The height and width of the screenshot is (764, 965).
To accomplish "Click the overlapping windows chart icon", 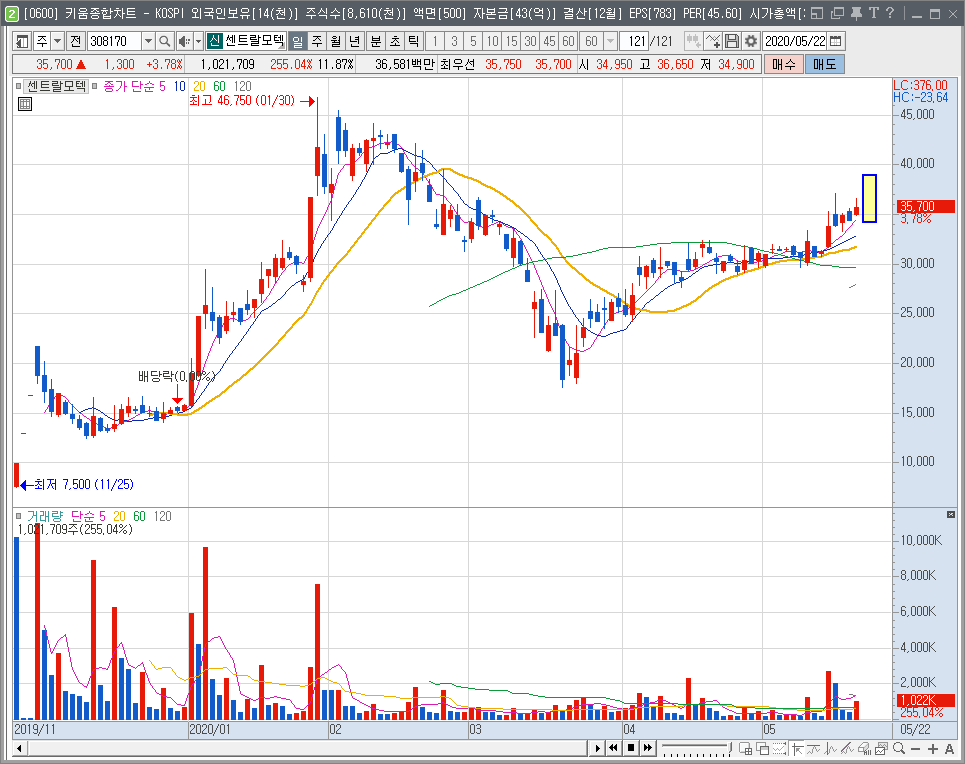I will pos(763,749).
